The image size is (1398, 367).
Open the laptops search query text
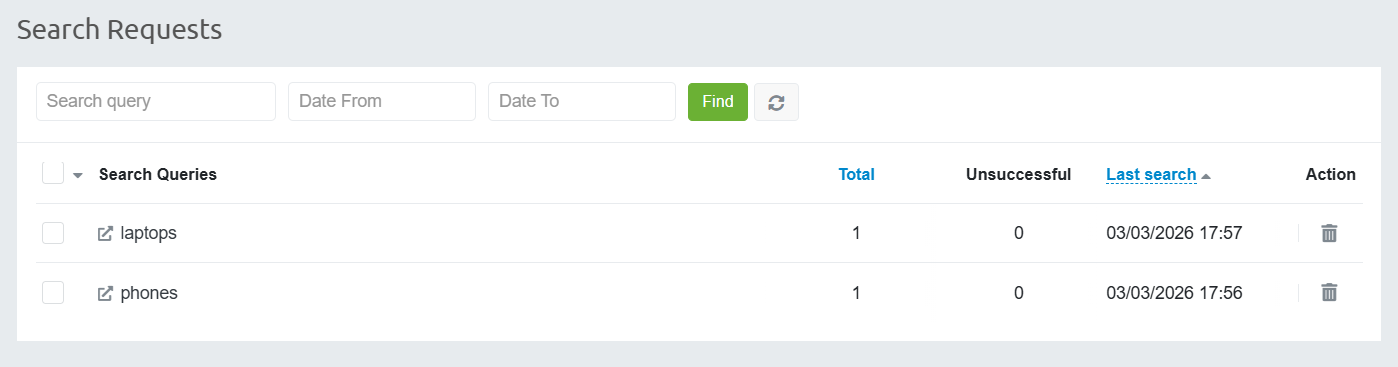(x=148, y=233)
